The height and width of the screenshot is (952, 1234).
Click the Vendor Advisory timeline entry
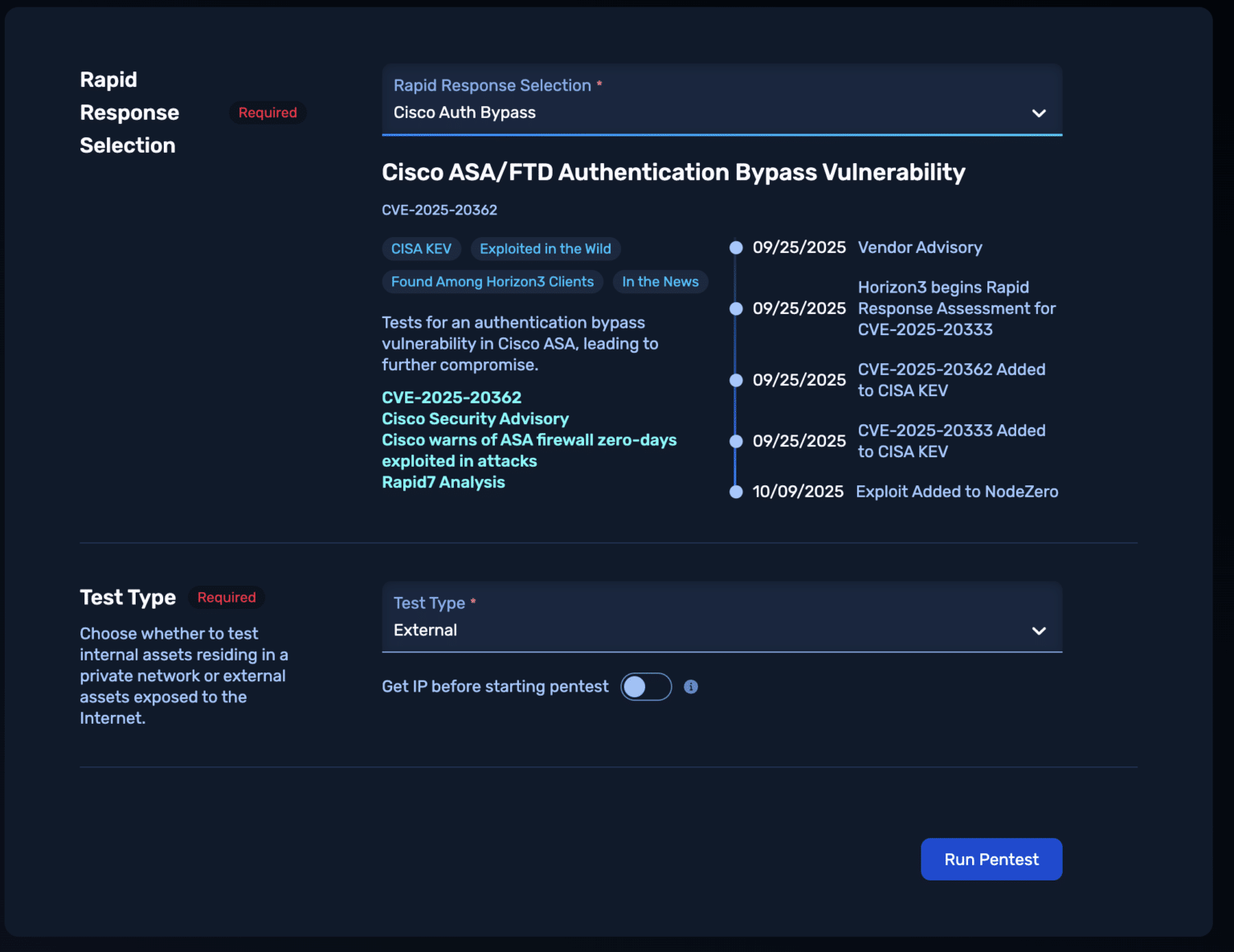pos(920,247)
